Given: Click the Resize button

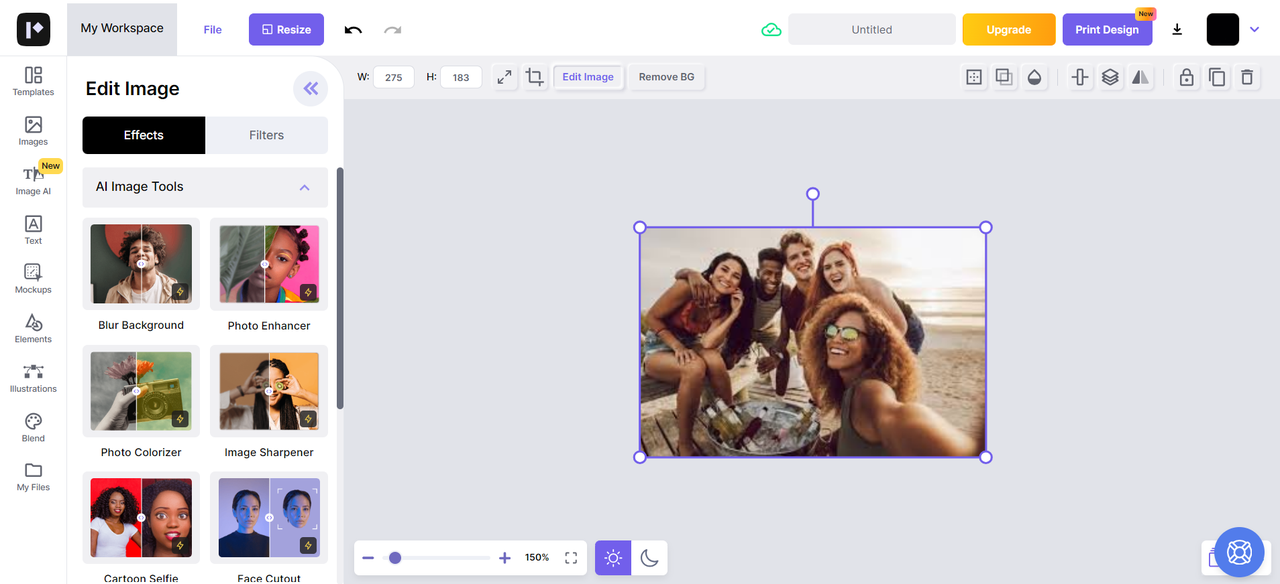Looking at the screenshot, I should (x=286, y=30).
